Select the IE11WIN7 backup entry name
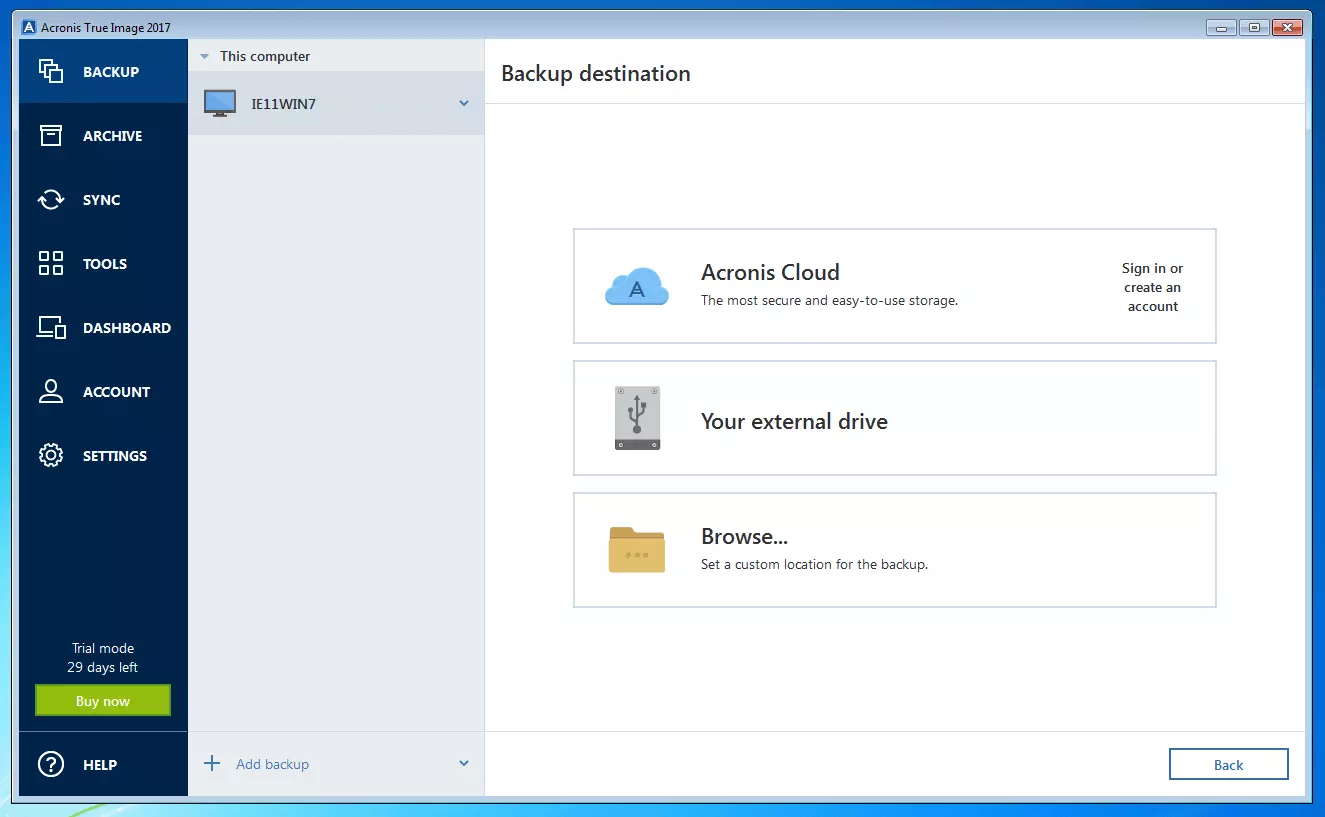Viewport: 1325px width, 817px height. (x=283, y=103)
